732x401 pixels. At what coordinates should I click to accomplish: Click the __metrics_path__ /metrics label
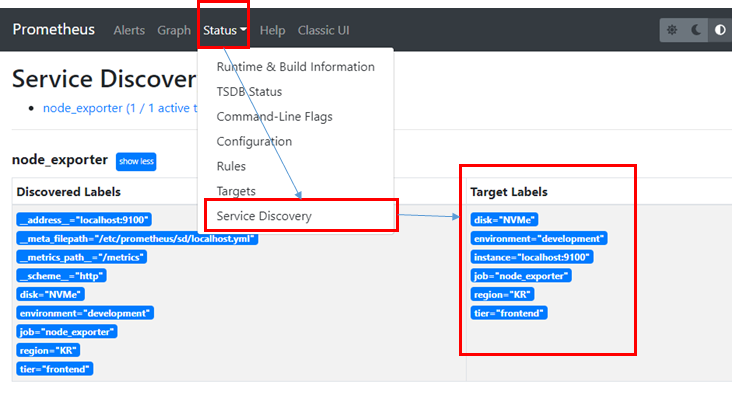82,257
